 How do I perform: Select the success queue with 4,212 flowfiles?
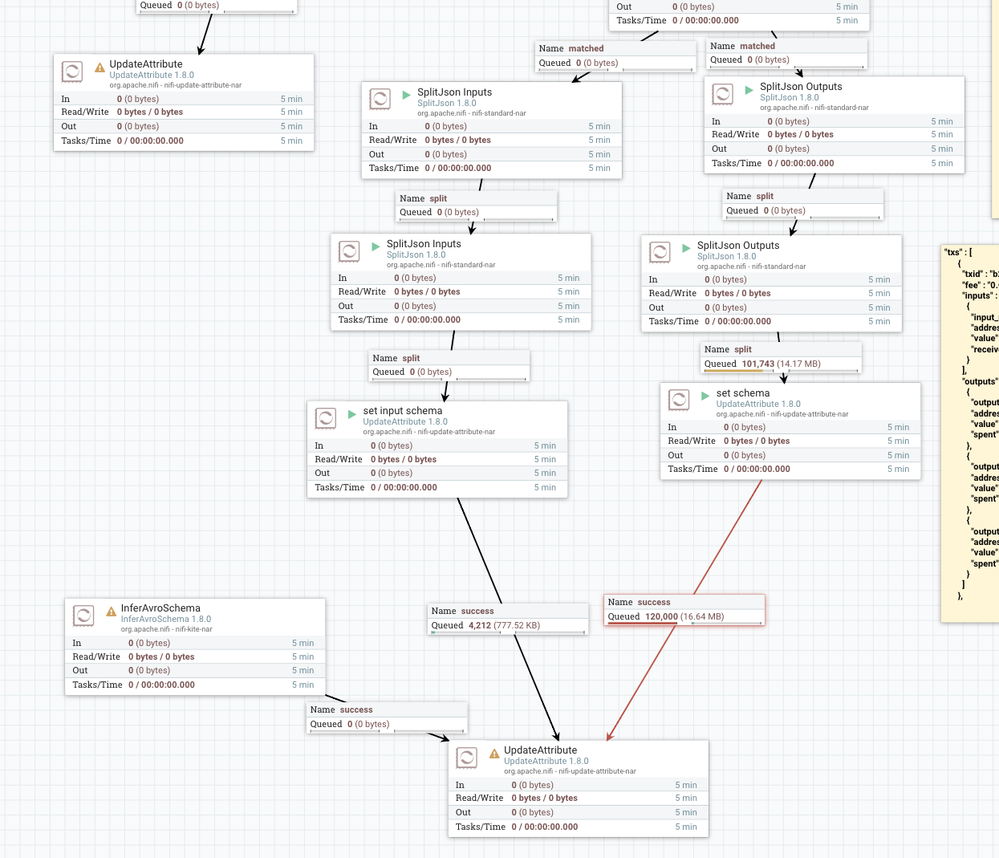(508, 618)
